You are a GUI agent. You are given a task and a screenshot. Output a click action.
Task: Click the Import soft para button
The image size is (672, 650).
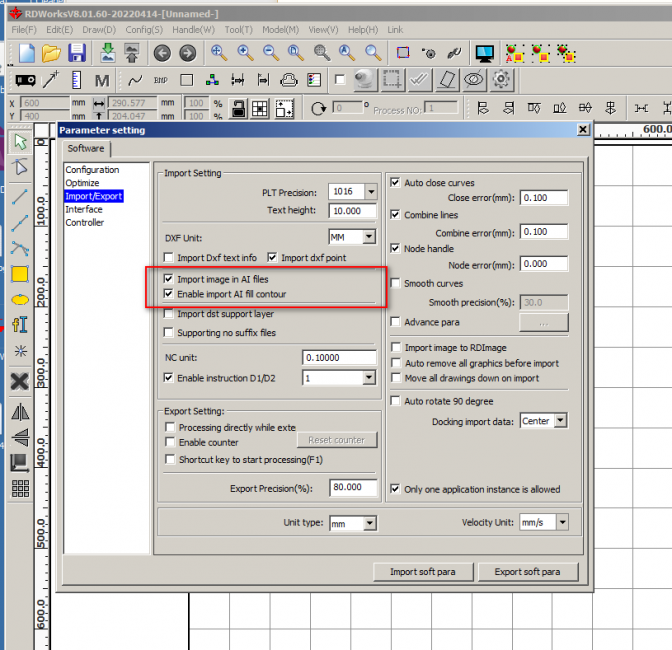pyautogui.click(x=421, y=572)
